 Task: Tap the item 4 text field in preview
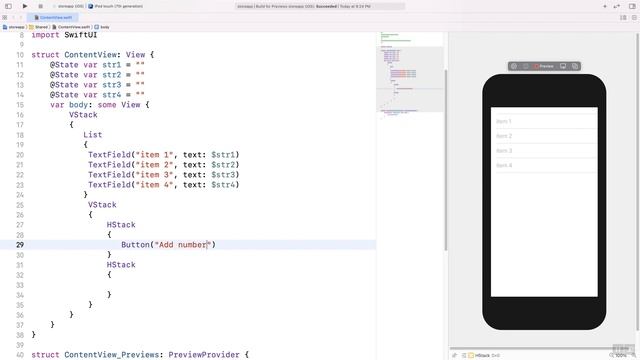coord(544,165)
